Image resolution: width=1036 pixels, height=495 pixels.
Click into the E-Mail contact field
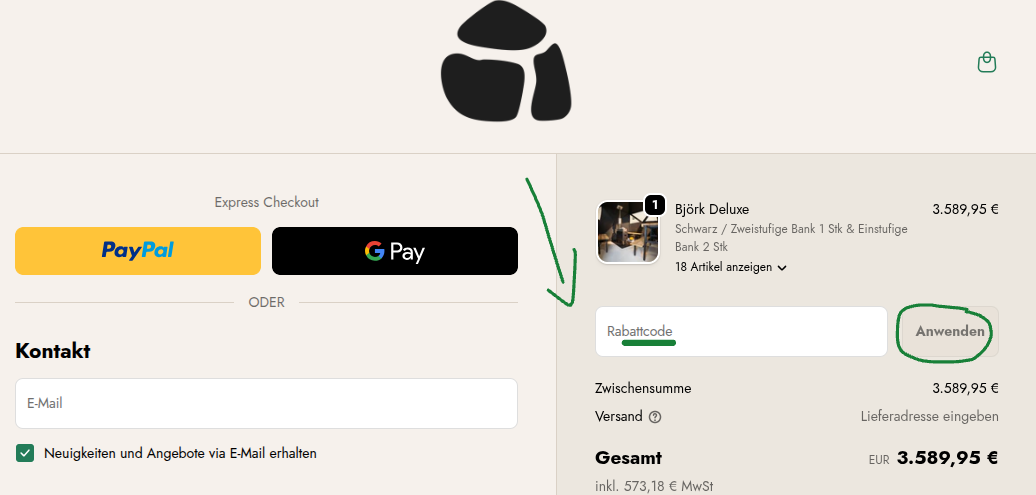click(x=266, y=403)
